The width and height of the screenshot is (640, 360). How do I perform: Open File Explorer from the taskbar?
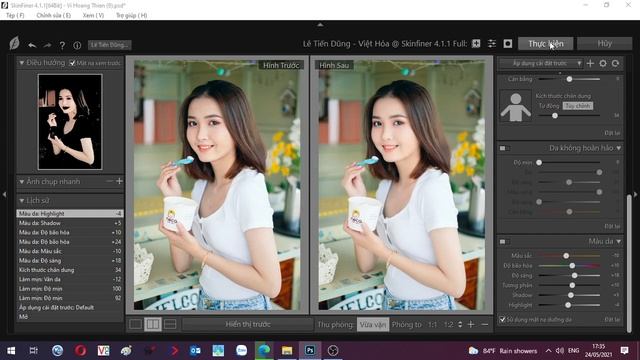click(x=287, y=351)
